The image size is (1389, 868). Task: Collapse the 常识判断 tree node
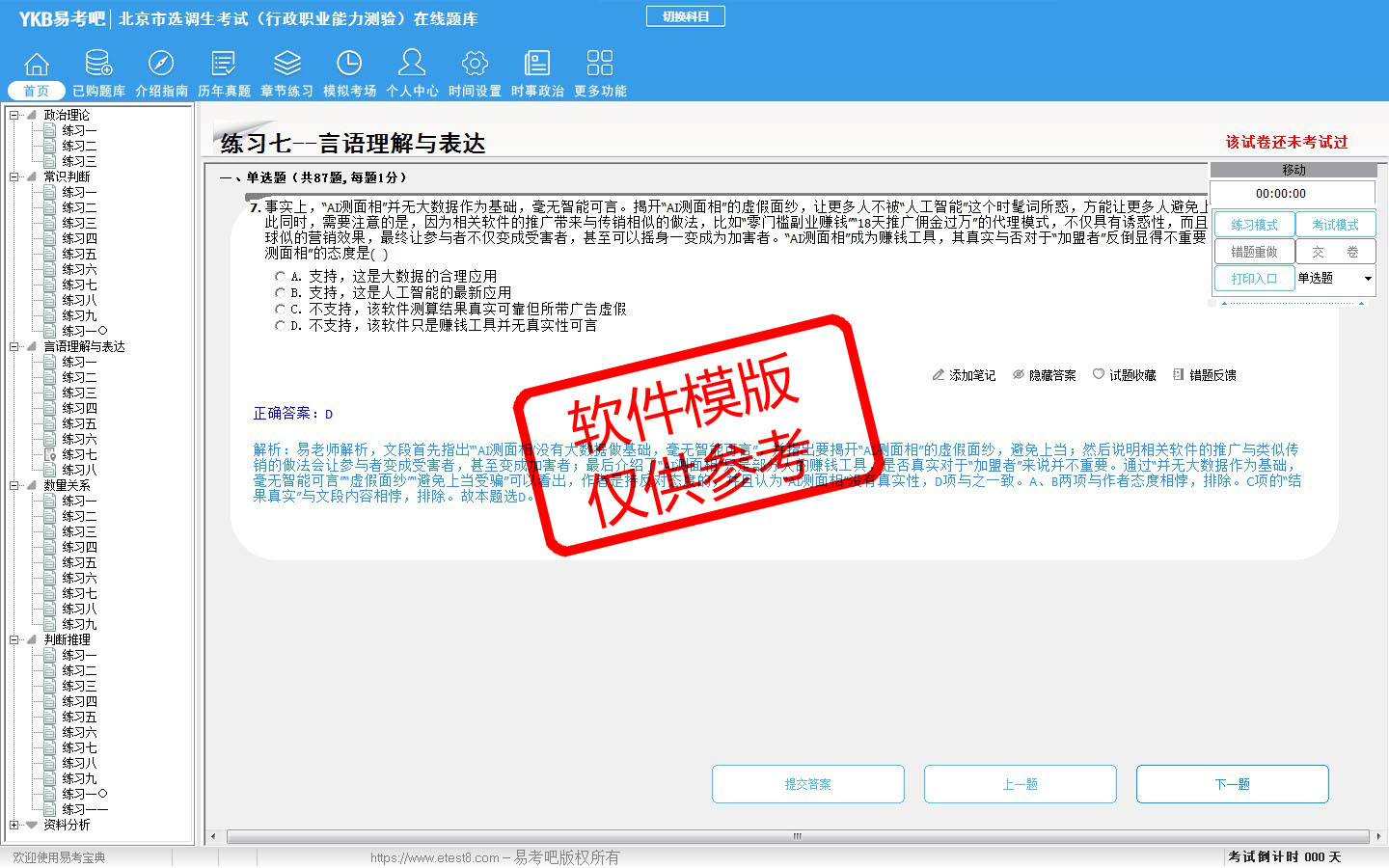click(x=14, y=176)
